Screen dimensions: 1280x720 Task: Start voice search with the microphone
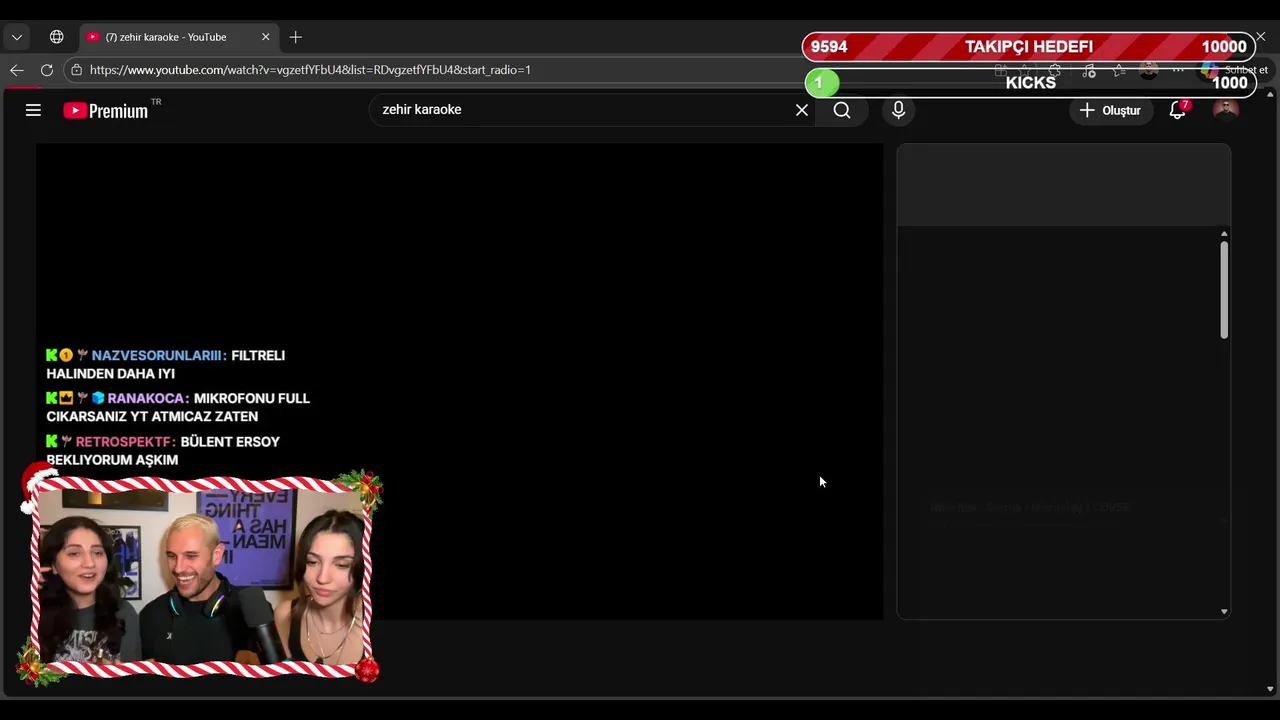pyautogui.click(x=898, y=110)
